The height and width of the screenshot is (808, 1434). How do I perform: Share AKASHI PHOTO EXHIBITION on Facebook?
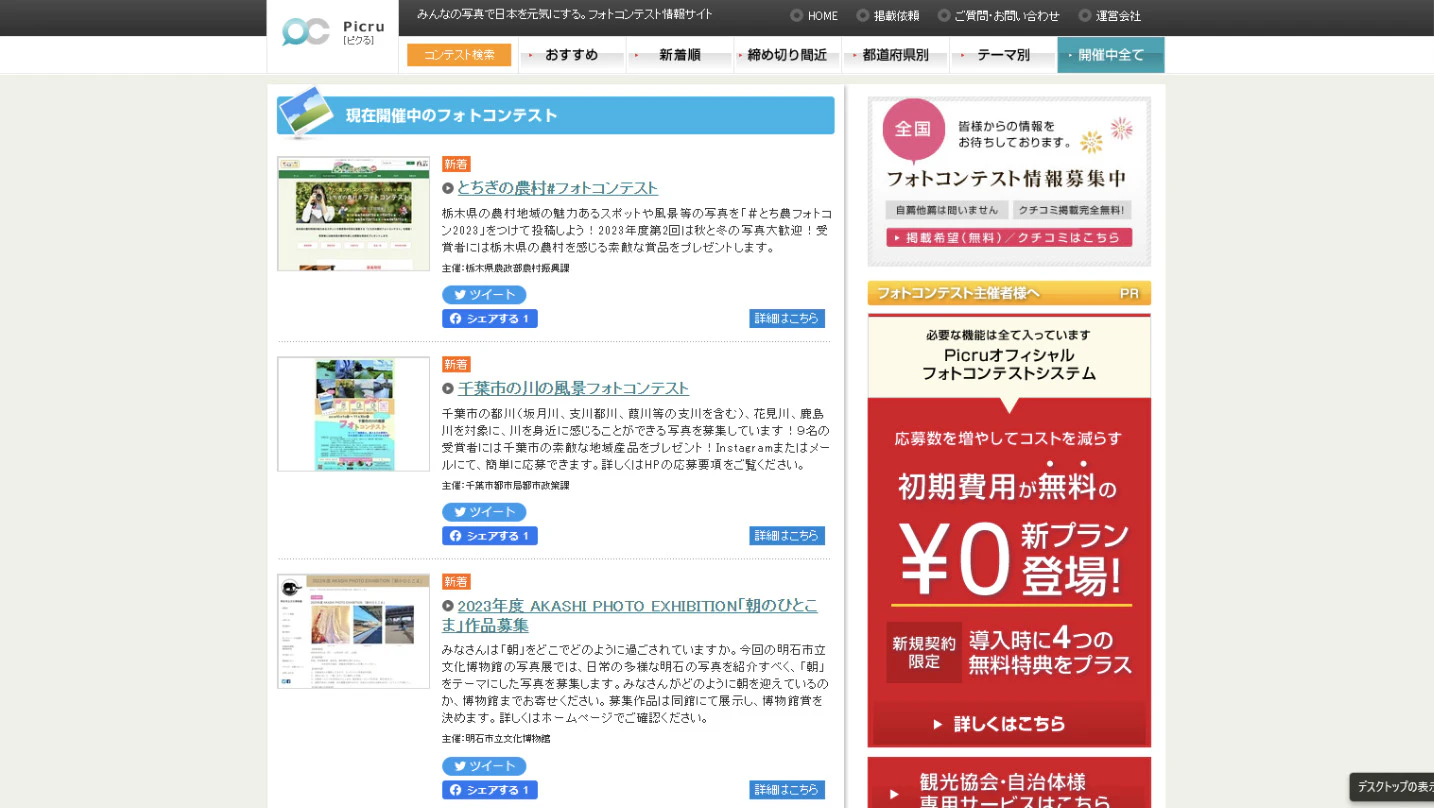490,790
